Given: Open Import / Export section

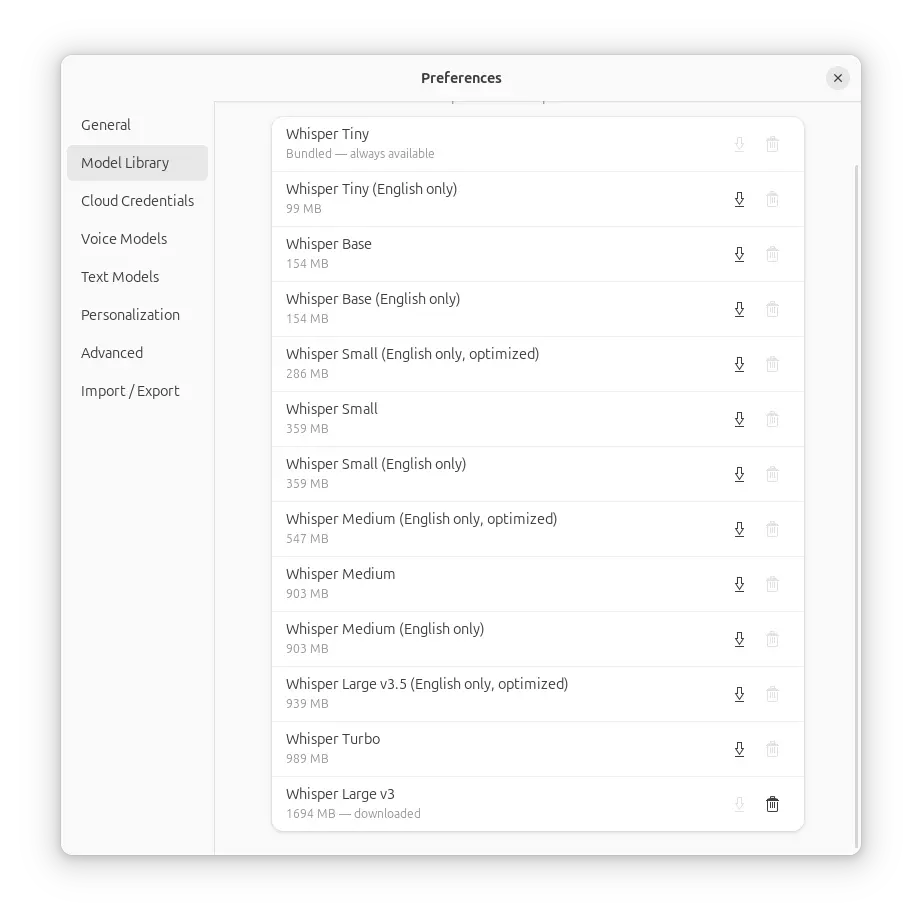Looking at the screenshot, I should pyautogui.click(x=130, y=391).
